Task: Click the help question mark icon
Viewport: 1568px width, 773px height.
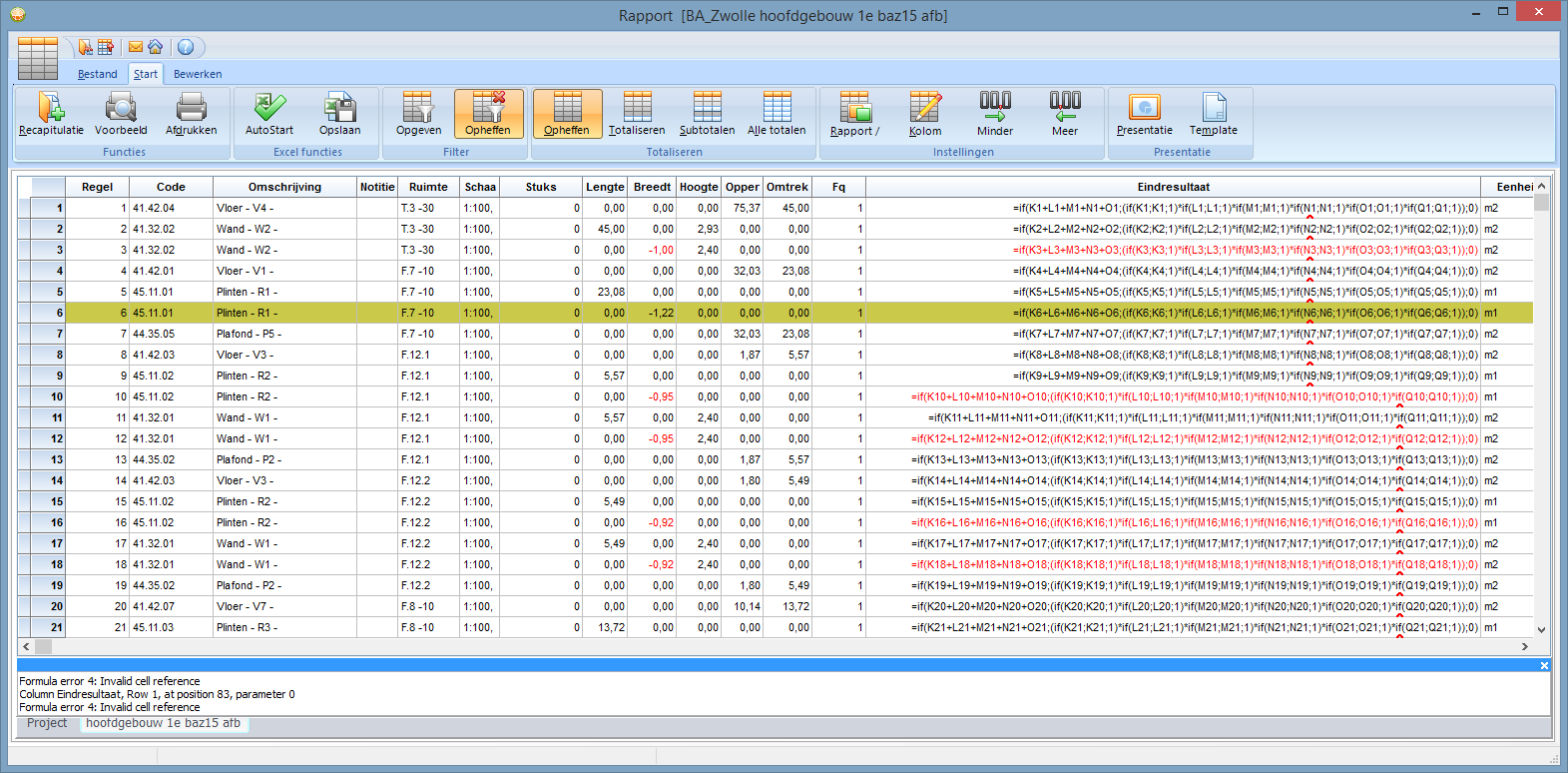Action: pos(186,47)
